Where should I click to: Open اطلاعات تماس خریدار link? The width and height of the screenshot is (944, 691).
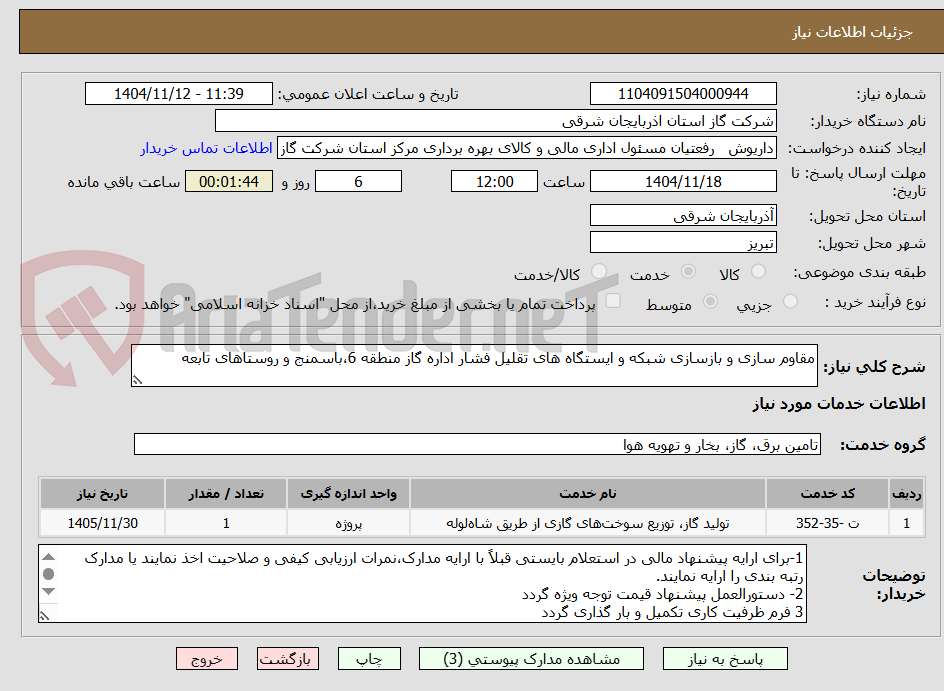click(206, 149)
